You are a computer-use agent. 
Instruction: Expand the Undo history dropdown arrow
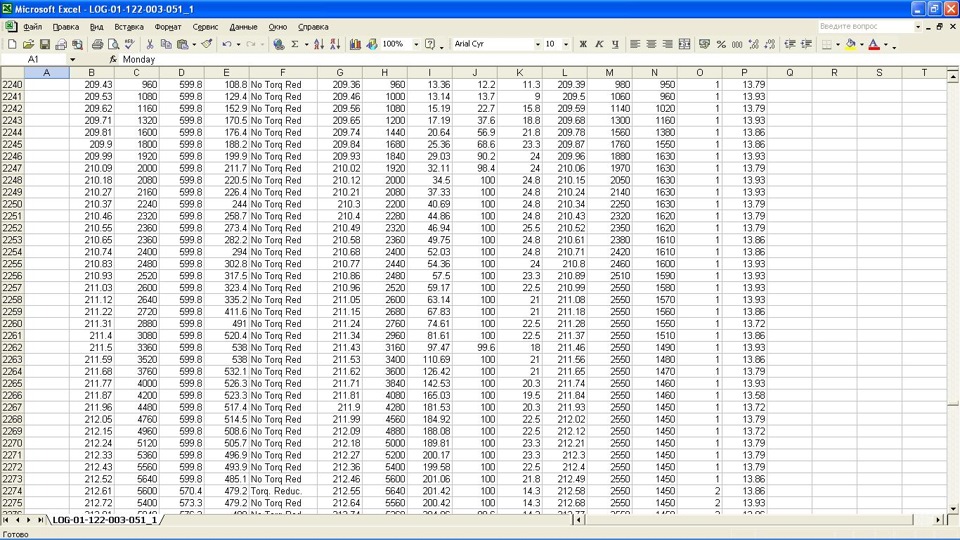point(238,44)
